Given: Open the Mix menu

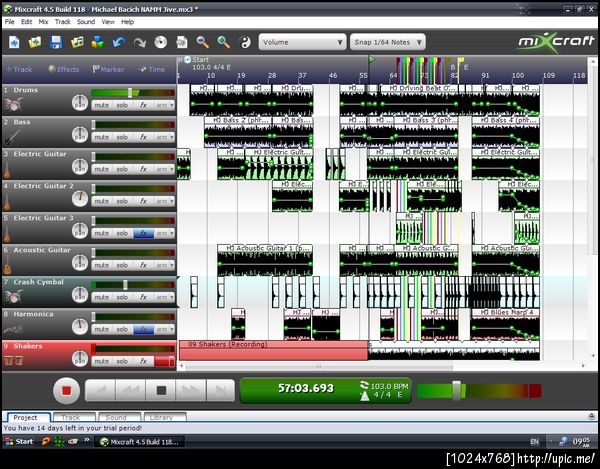Looking at the screenshot, I should (x=43, y=22).
